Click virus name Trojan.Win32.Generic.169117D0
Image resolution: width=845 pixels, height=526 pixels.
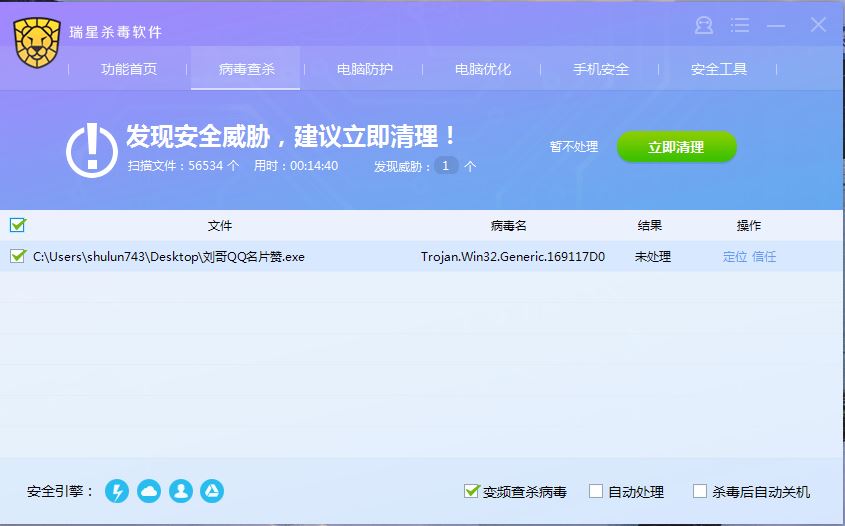[512, 257]
